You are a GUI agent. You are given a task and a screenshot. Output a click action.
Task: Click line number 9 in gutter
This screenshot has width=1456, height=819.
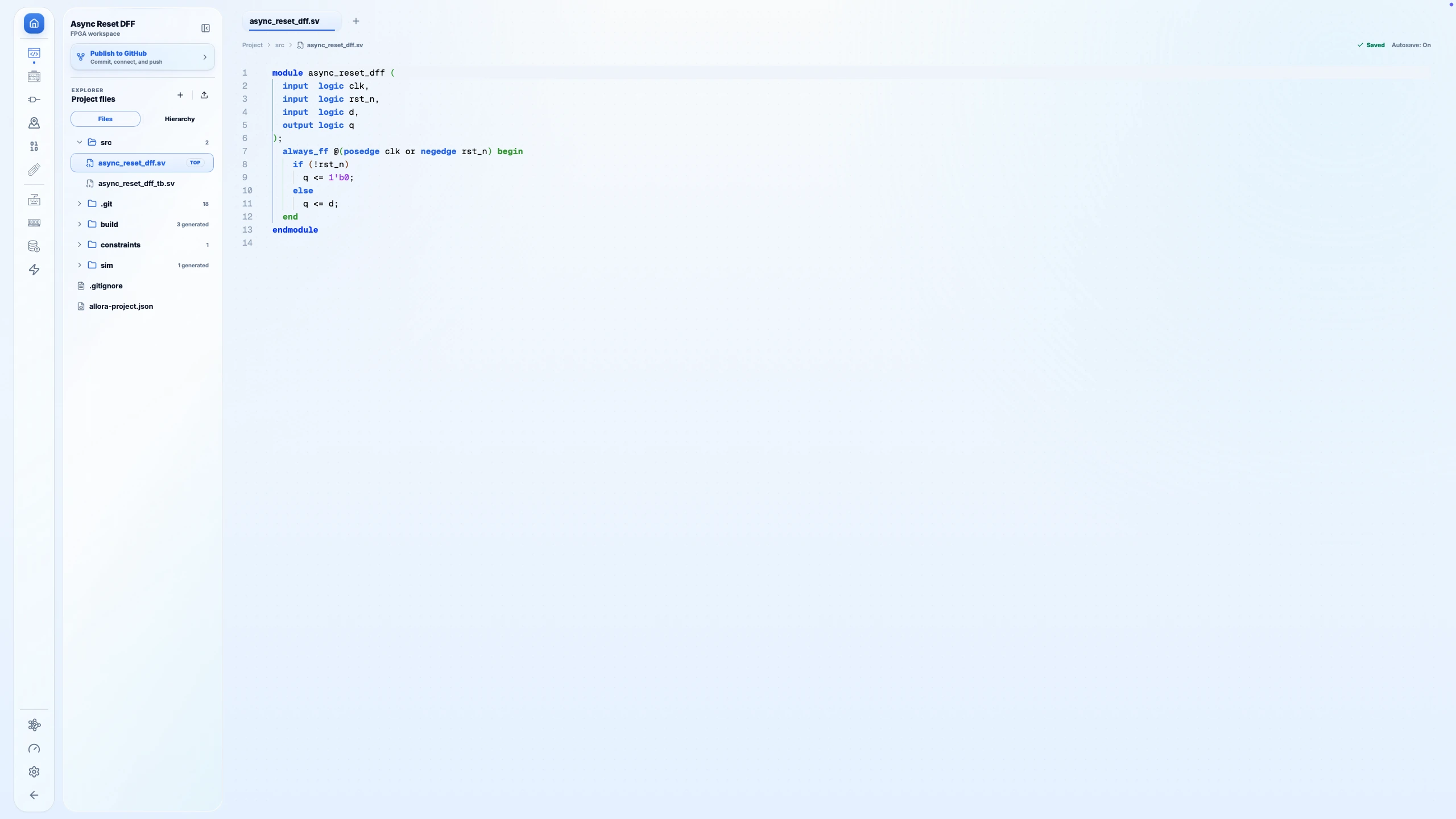coord(245,177)
